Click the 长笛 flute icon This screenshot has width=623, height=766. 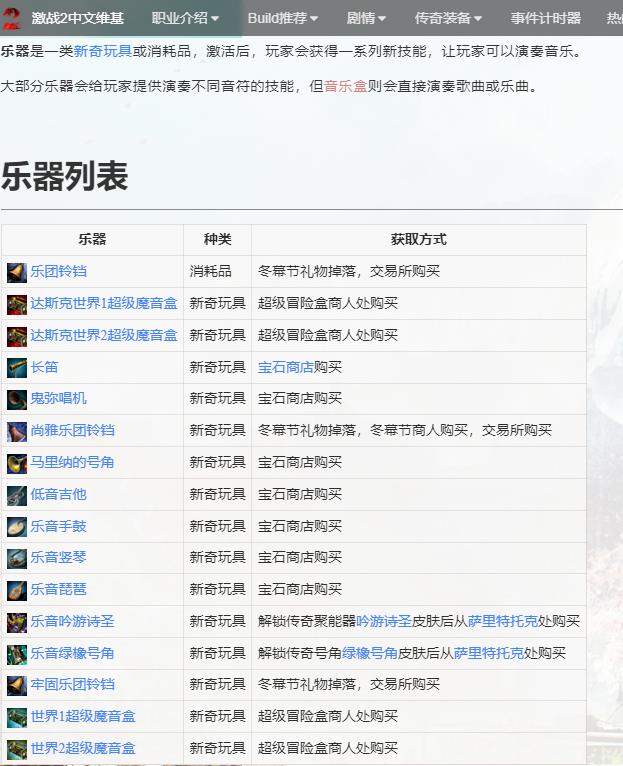(17, 368)
